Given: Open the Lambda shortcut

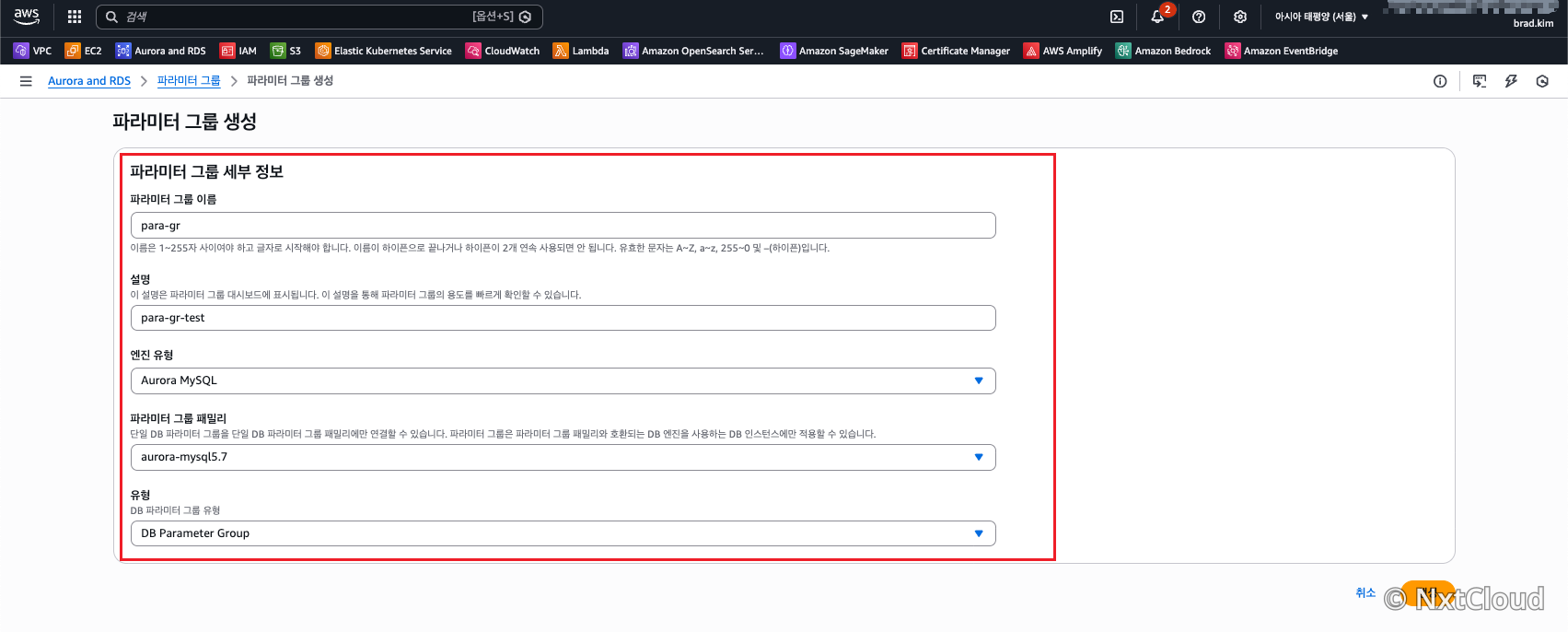Looking at the screenshot, I should [581, 51].
